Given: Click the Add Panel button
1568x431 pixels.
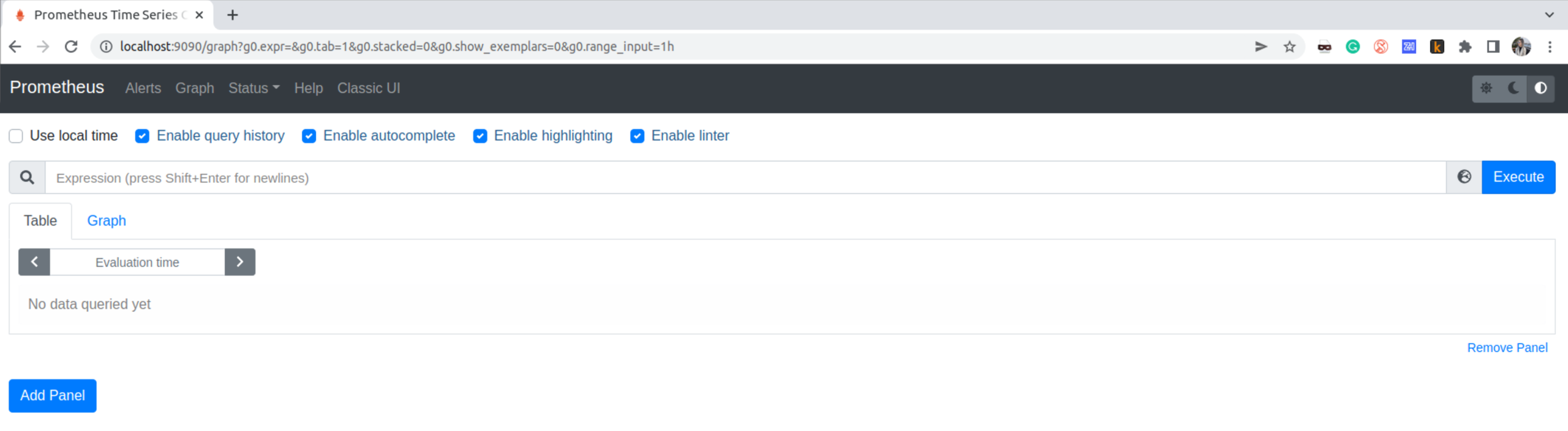Looking at the screenshot, I should click(53, 395).
